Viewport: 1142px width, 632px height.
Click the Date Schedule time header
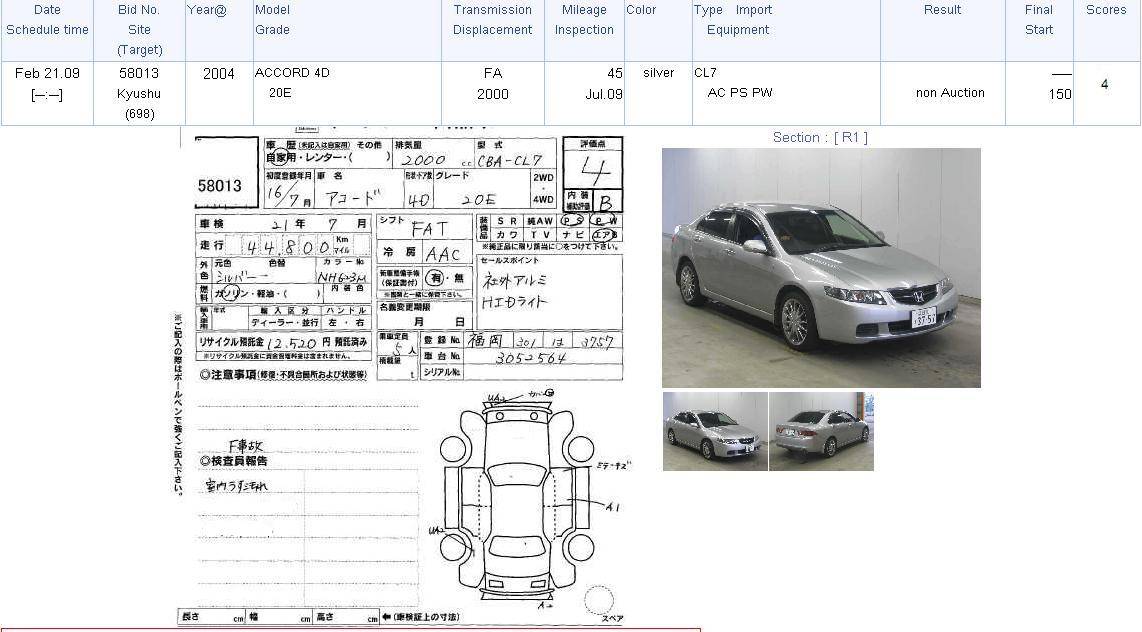(x=47, y=20)
